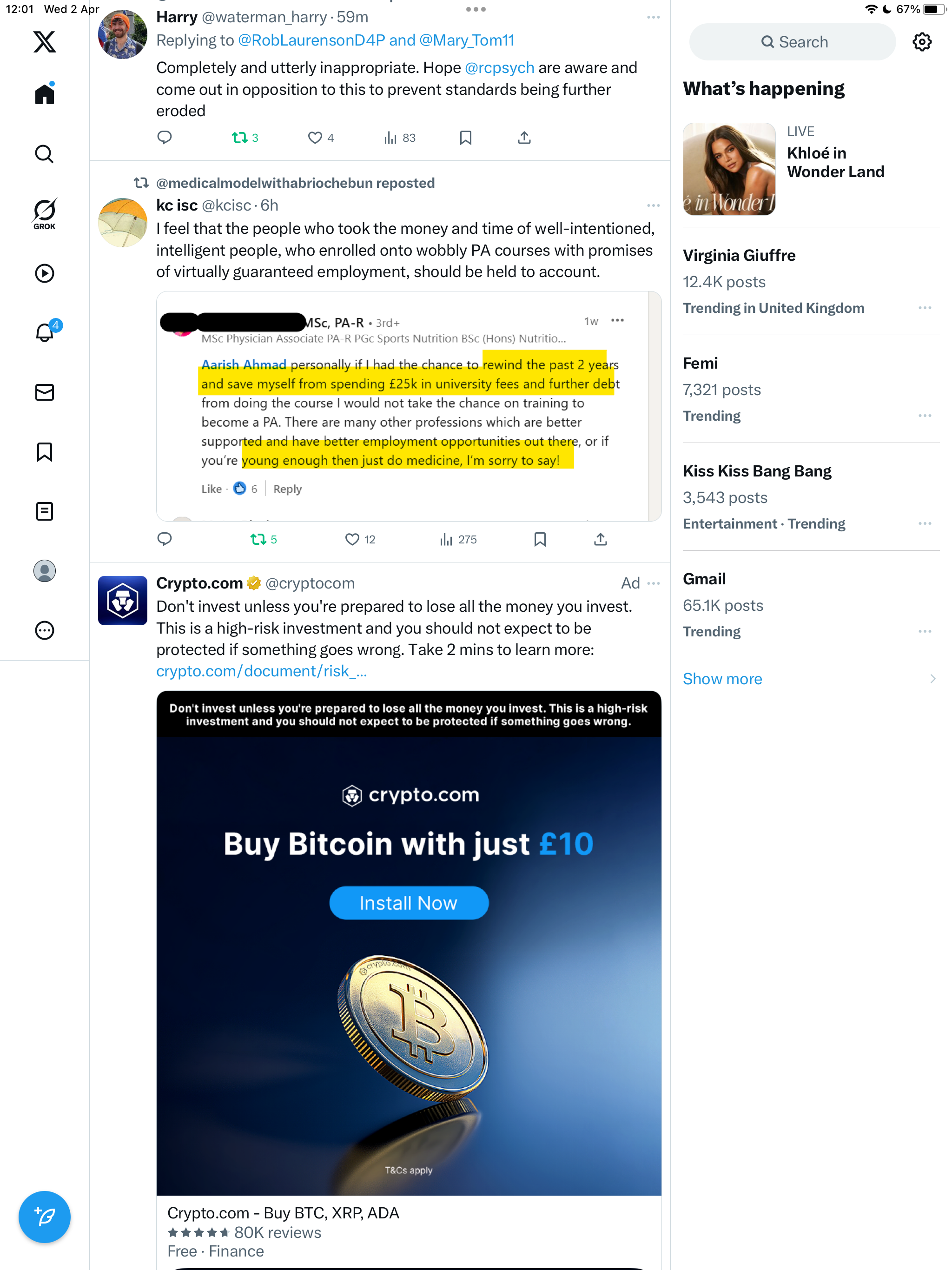Open Grok from the sidebar
The width and height of the screenshot is (952, 1270).
point(44,214)
